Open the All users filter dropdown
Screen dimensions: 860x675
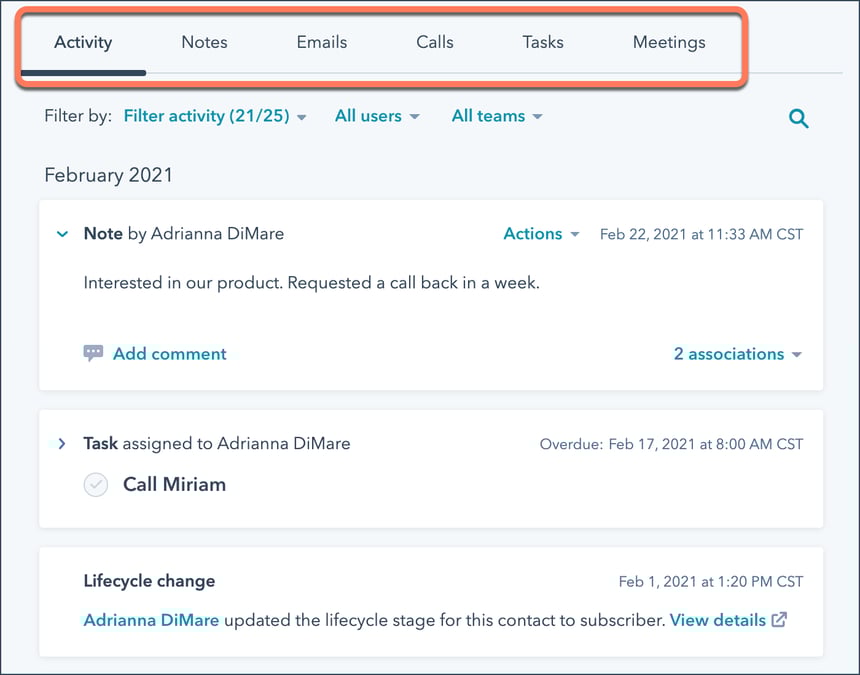[377, 116]
